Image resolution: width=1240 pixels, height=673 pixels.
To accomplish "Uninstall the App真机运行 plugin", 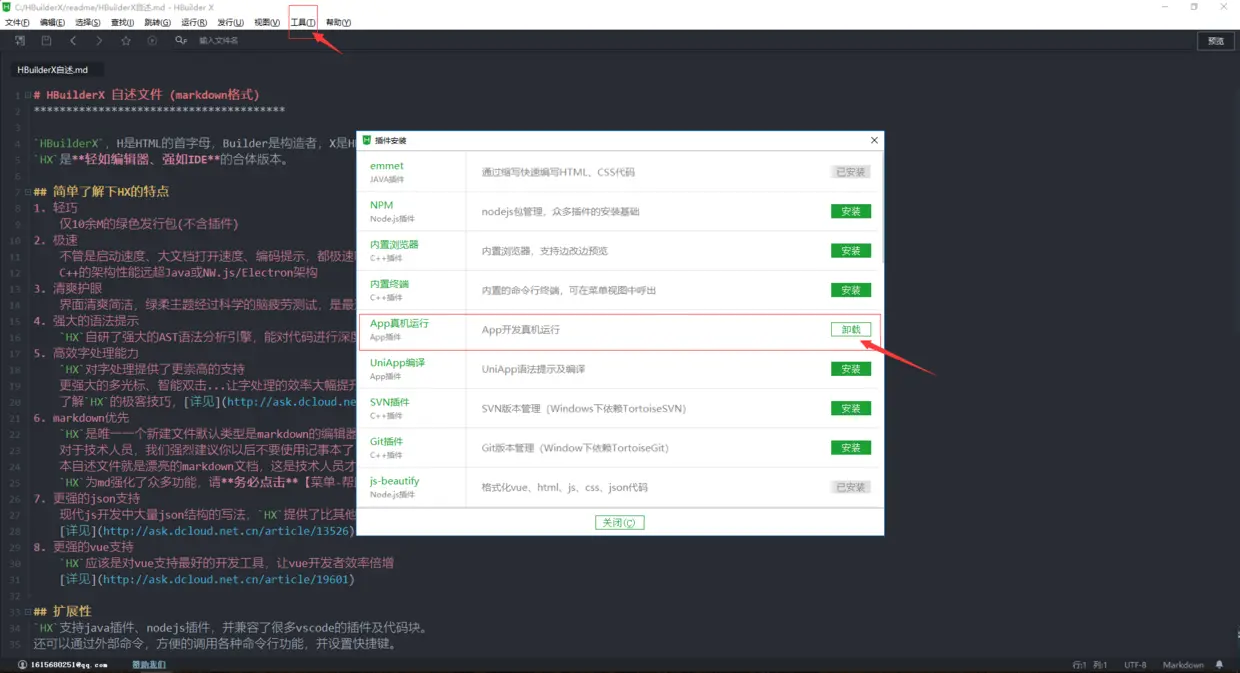I will click(x=850, y=329).
